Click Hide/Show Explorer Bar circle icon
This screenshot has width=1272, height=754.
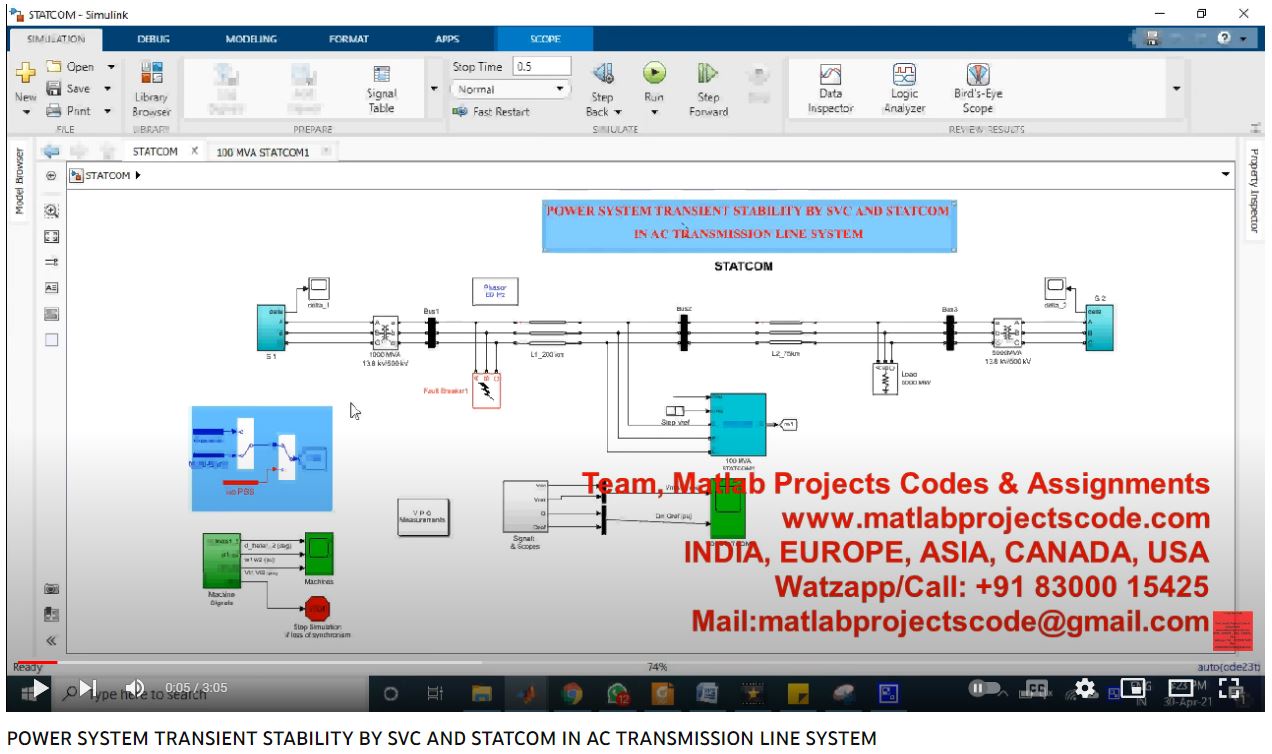coord(51,175)
